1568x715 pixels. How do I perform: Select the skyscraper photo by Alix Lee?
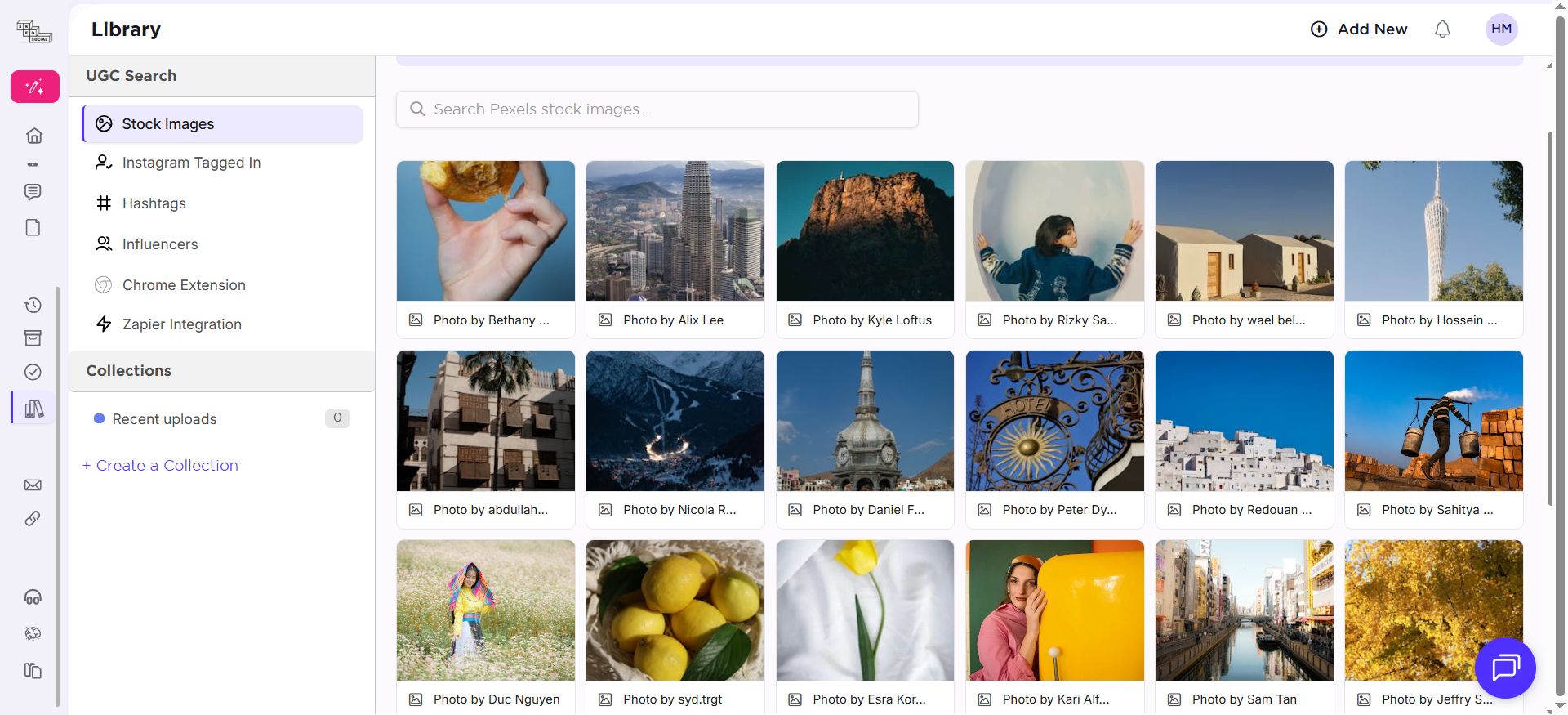coord(675,231)
